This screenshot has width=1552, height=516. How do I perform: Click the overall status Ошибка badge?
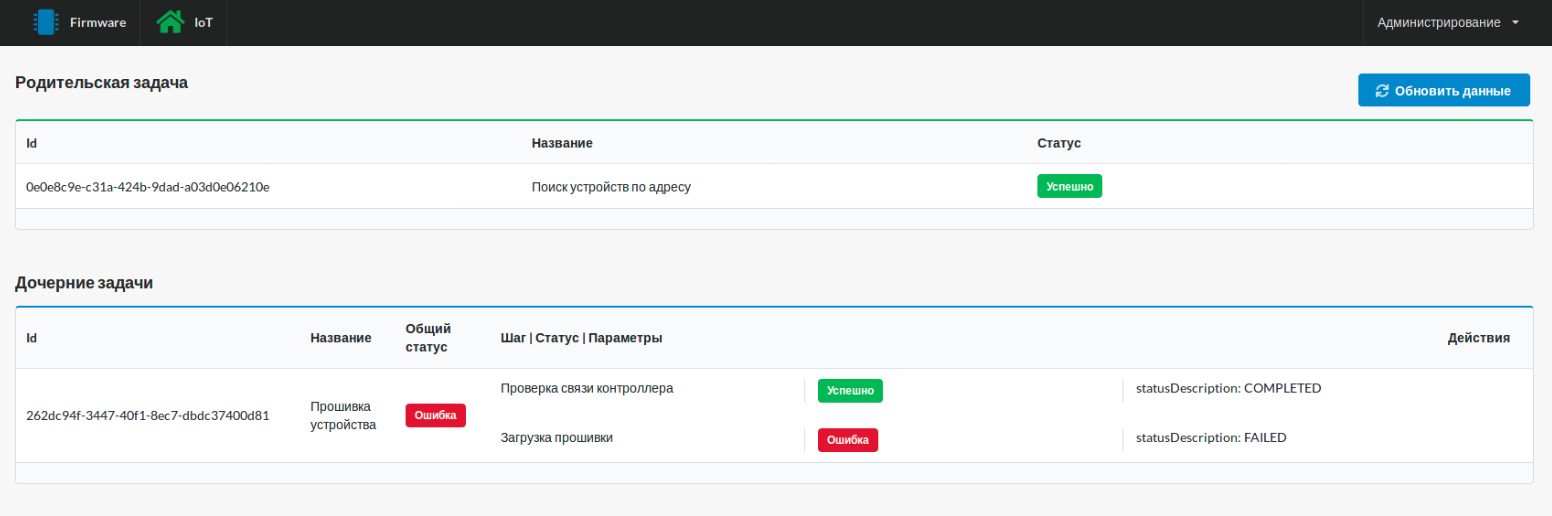435,415
